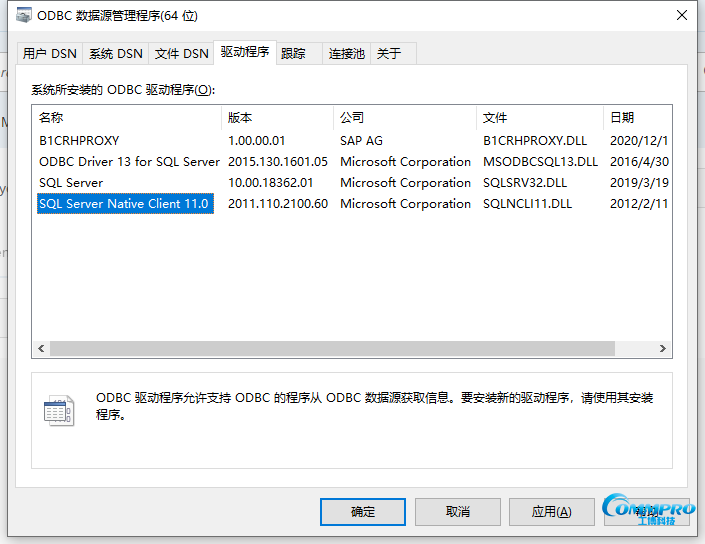Click the 应用(A) button
This screenshot has width=705, height=544.
551,511
